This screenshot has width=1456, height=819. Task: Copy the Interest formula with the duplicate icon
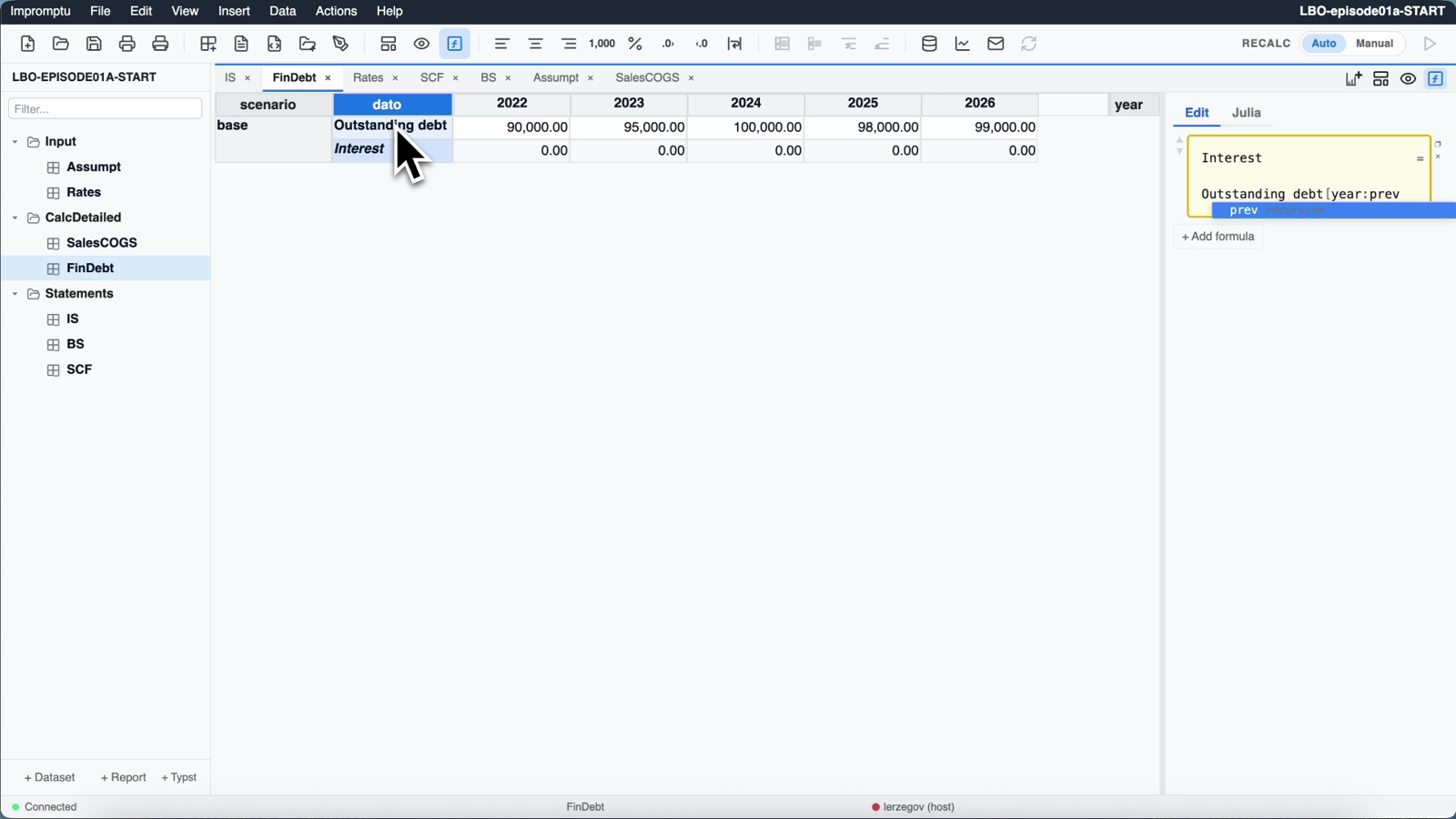coord(1438,144)
